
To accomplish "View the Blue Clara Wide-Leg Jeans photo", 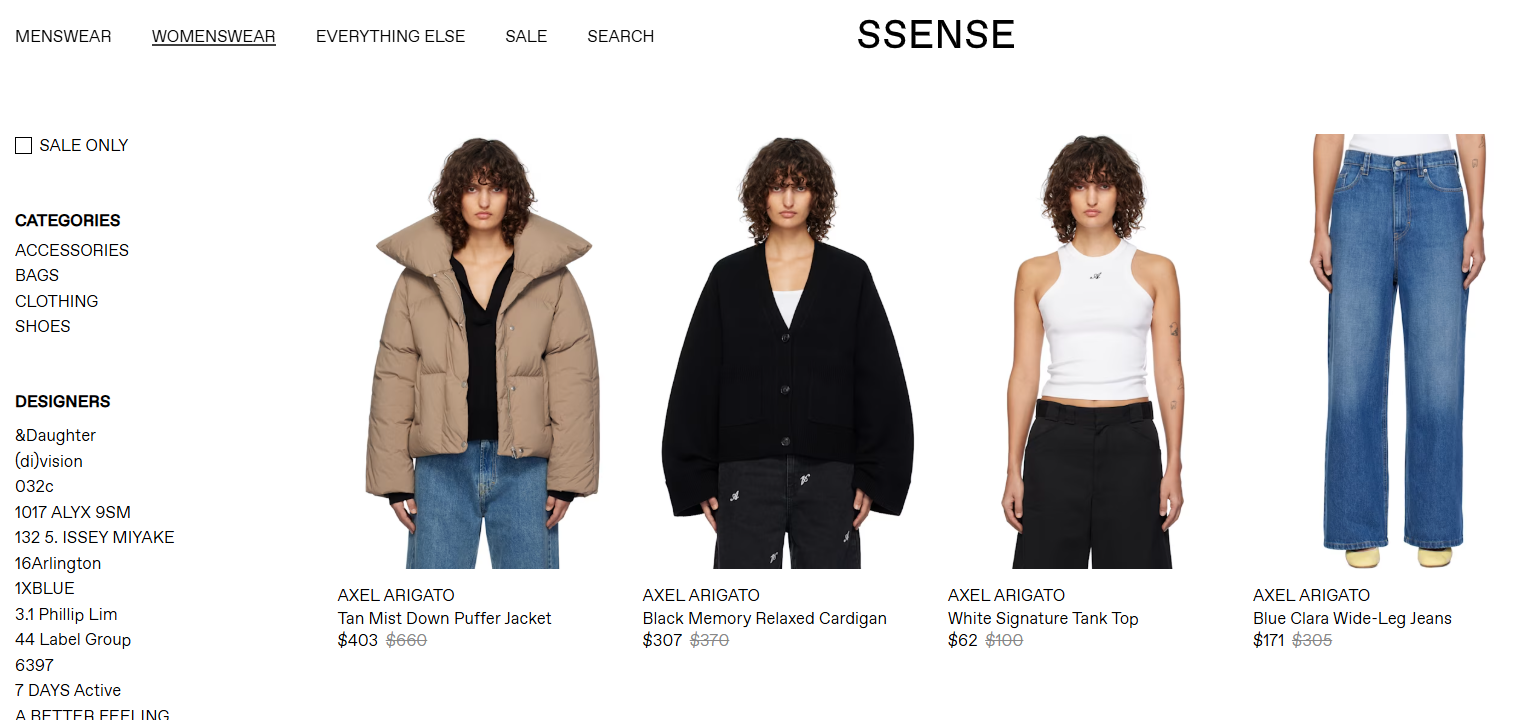I will tap(1397, 352).
